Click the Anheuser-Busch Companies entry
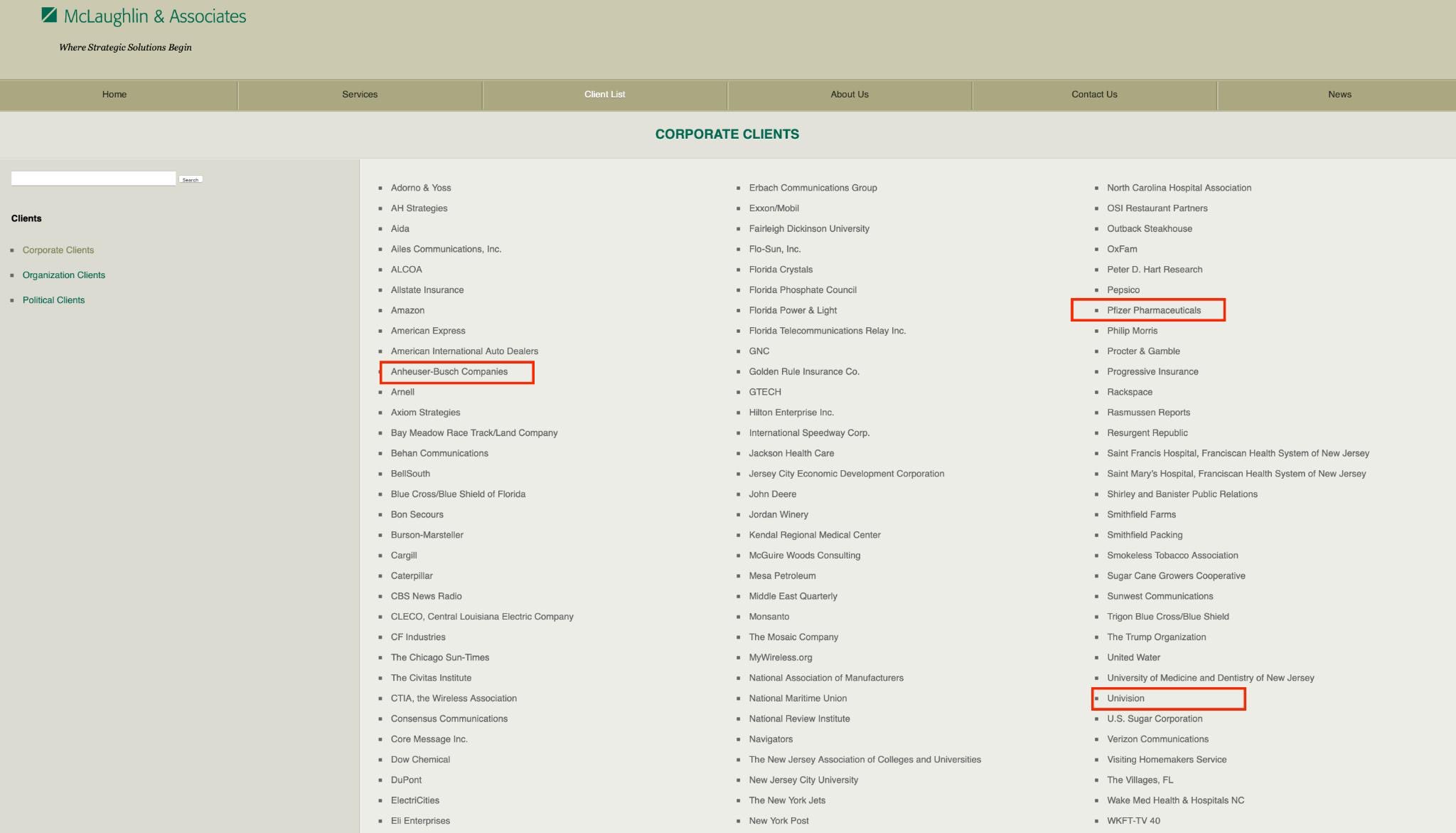 click(449, 372)
